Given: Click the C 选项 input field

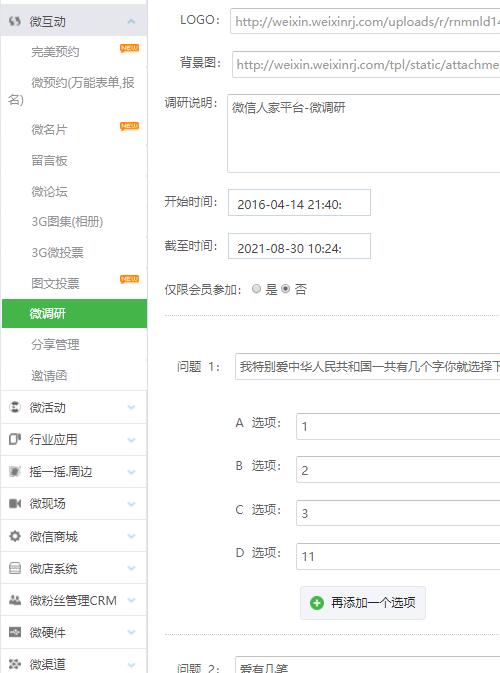Looking at the screenshot, I should pos(398,513).
